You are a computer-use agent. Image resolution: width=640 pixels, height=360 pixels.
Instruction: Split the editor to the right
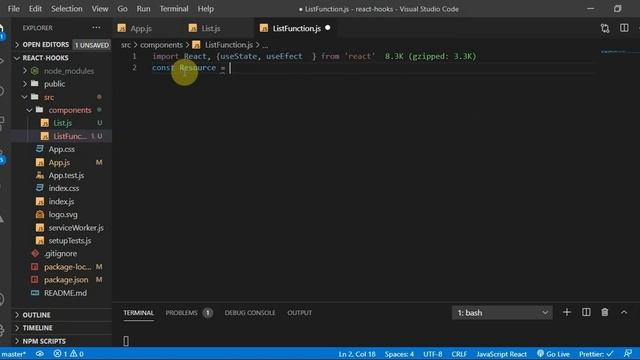tap(624, 28)
